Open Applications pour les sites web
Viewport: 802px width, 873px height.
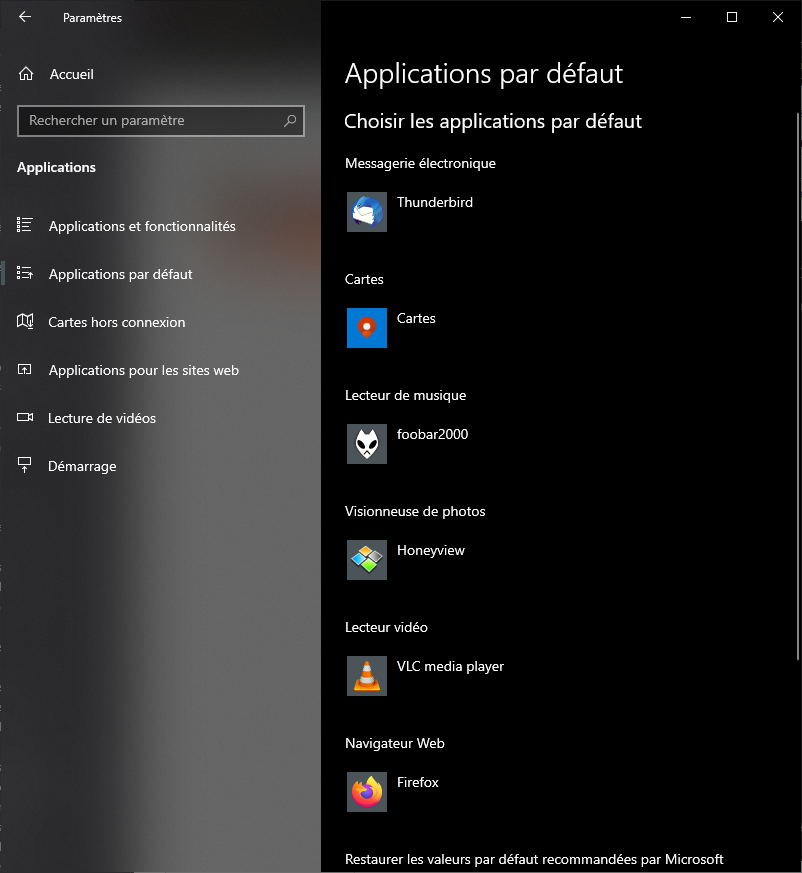(x=144, y=370)
